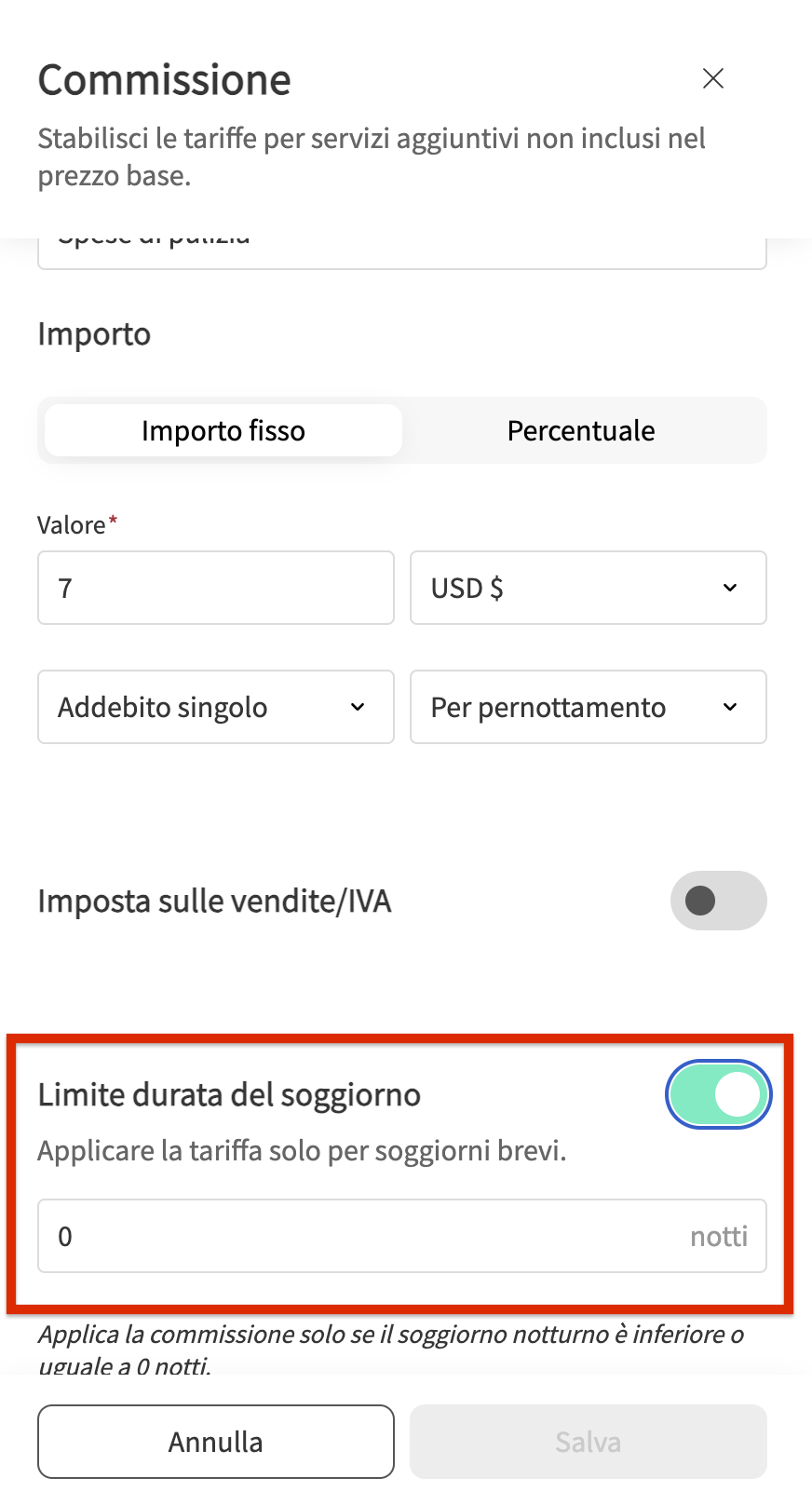Screen dimensions: 812x1505
Task: Disable the Limite durata del soggiorno switch
Action: 719,1094
